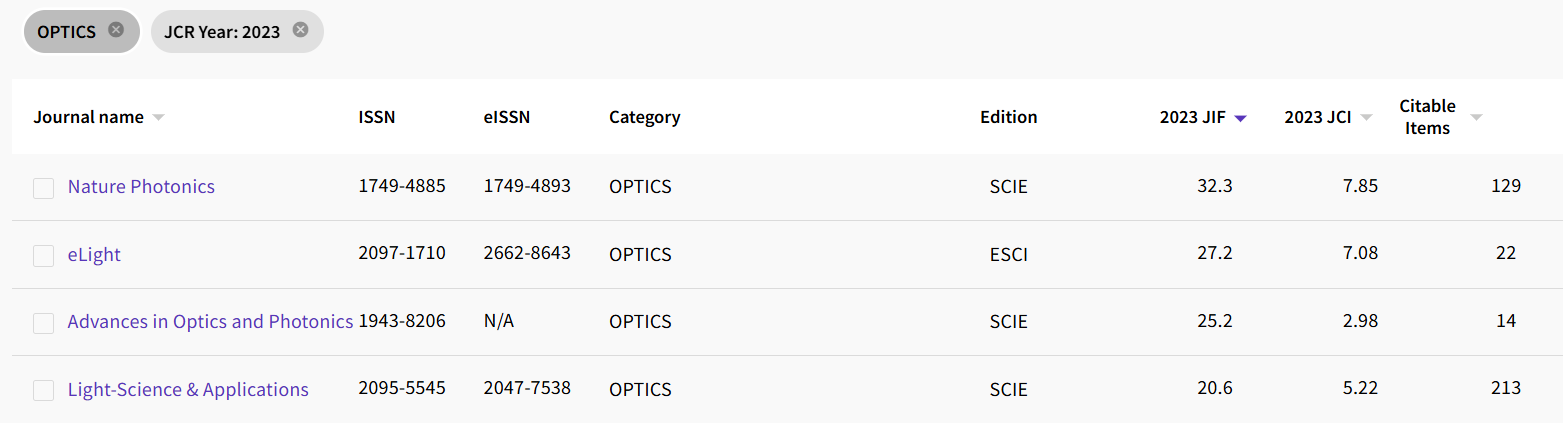This screenshot has width=1563, height=423.
Task: Tick the eLight row checkbox
Action: pos(43,256)
